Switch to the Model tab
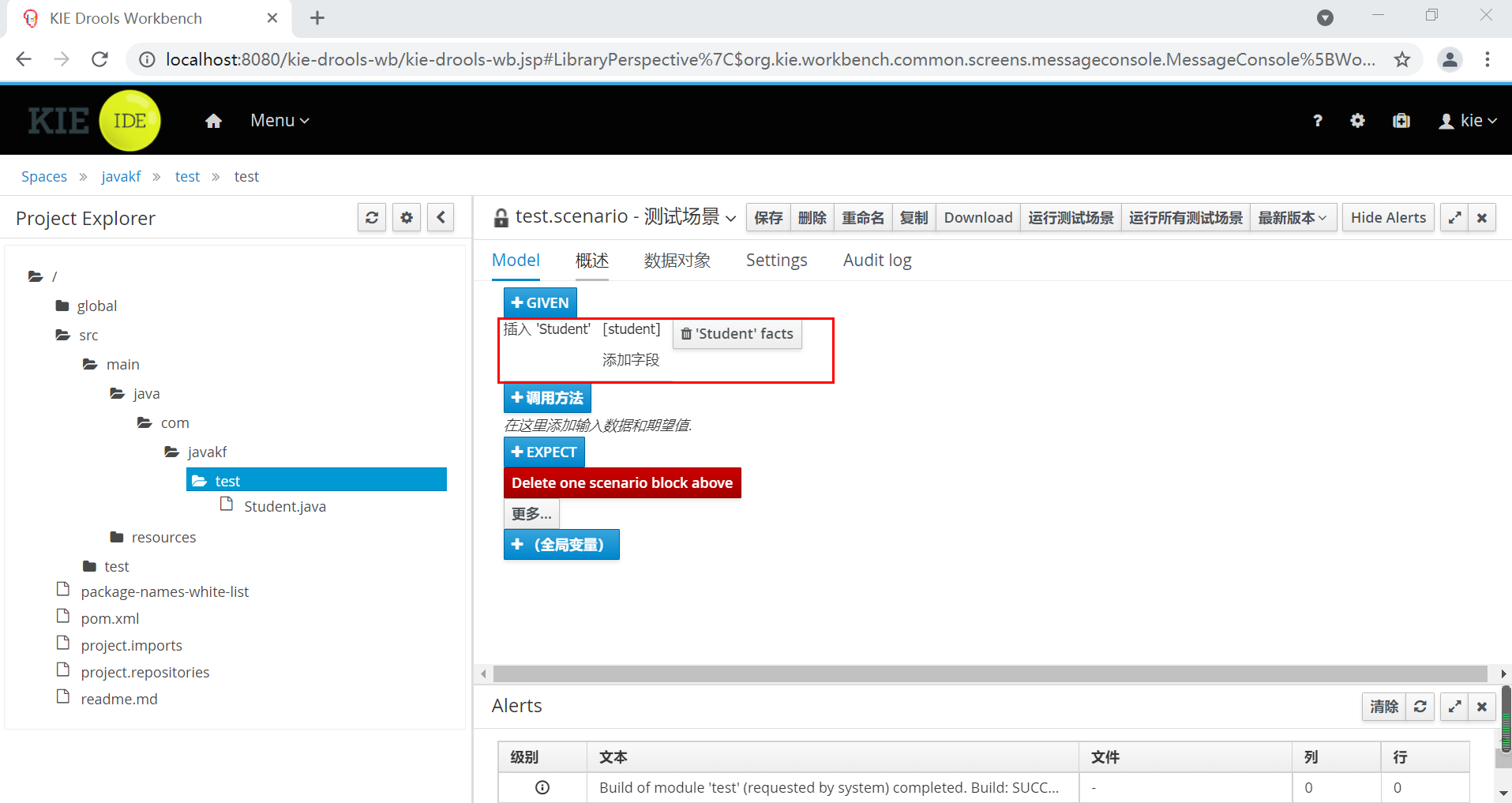The height and width of the screenshot is (803, 1512). tap(516, 261)
